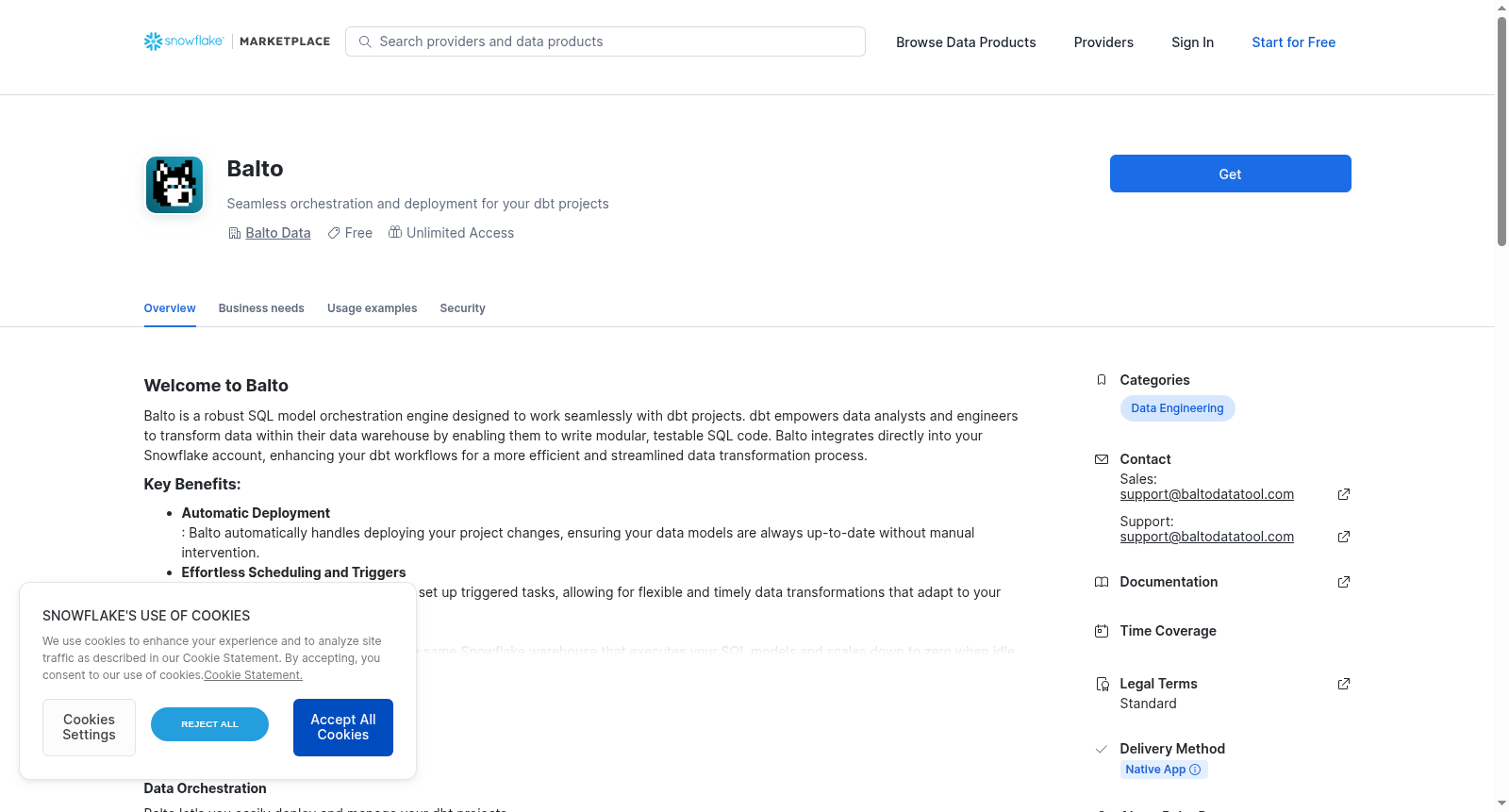Click the Unlimited Access gift icon

pos(395,232)
